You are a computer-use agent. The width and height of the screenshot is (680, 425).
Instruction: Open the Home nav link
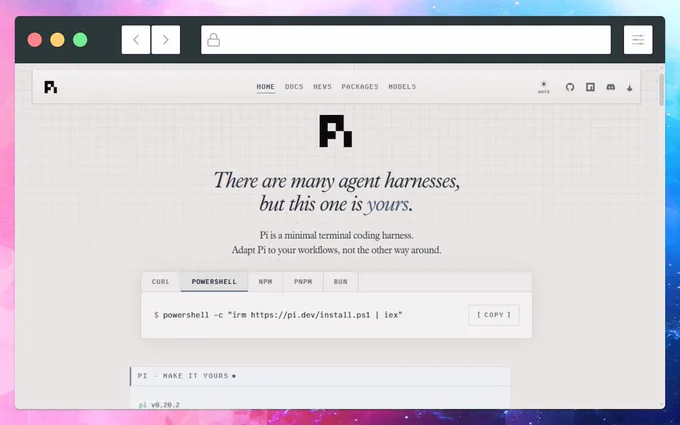point(265,87)
